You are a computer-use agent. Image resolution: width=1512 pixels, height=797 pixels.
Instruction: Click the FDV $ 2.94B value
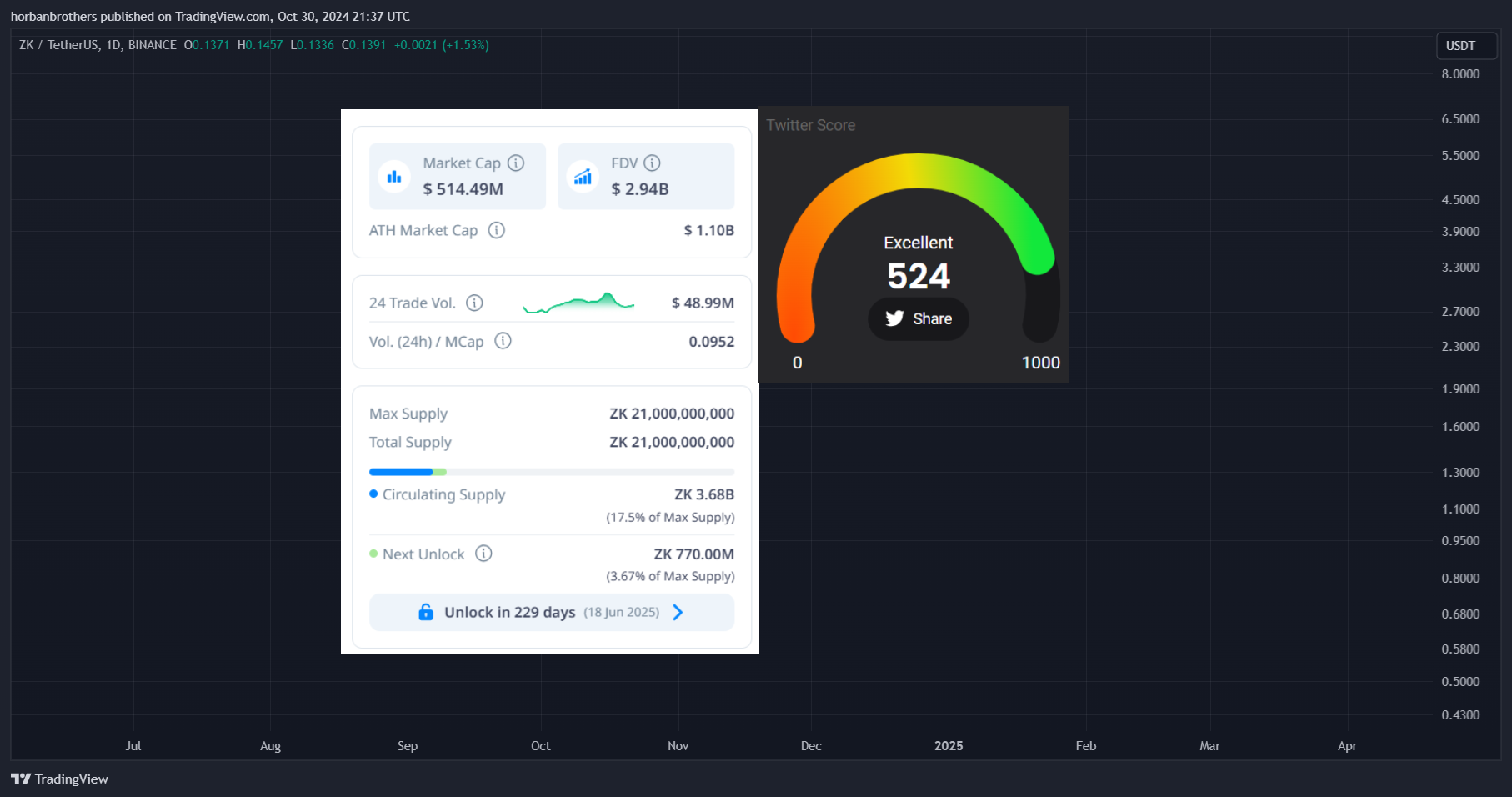(640, 189)
